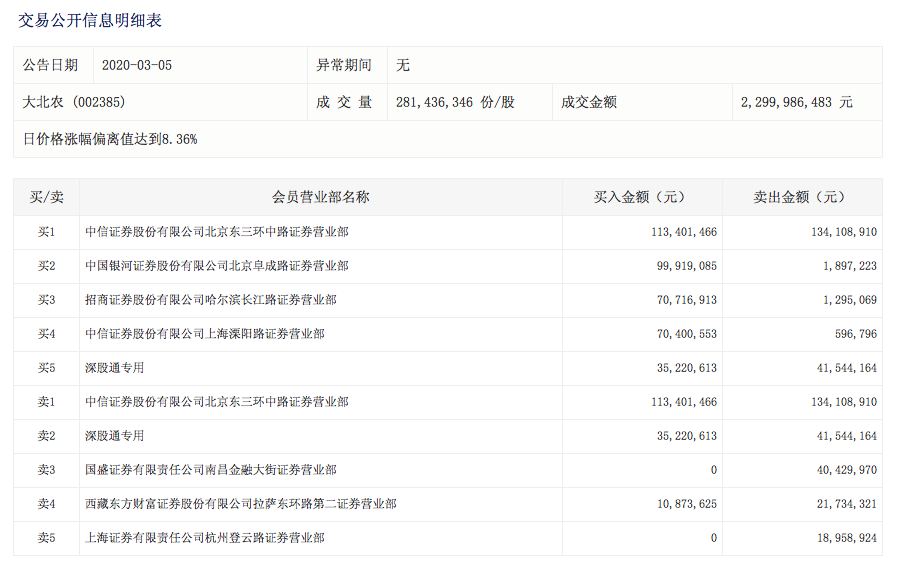The width and height of the screenshot is (901, 569).
Task: Click the 交易公开信息明细表 title
Action: (x=90, y=20)
